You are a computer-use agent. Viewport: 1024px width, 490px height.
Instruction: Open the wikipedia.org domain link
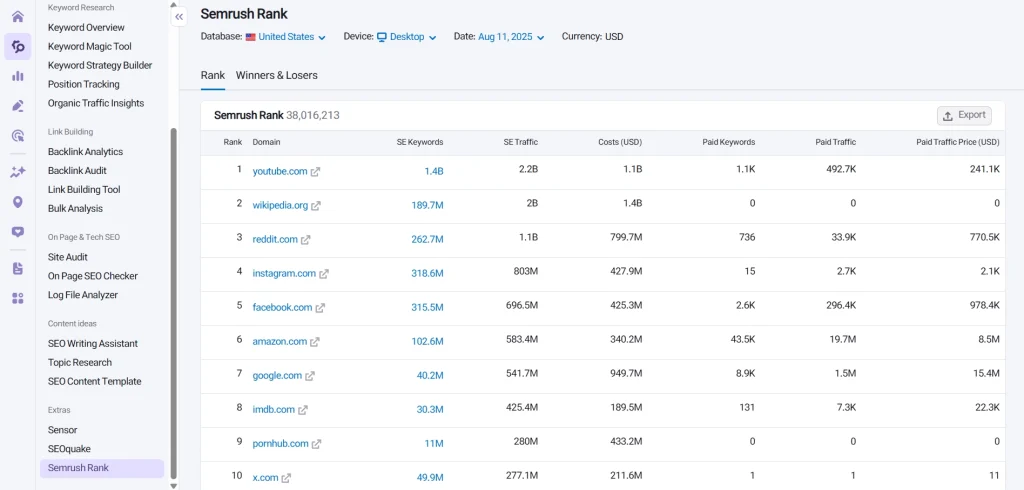click(x=280, y=205)
